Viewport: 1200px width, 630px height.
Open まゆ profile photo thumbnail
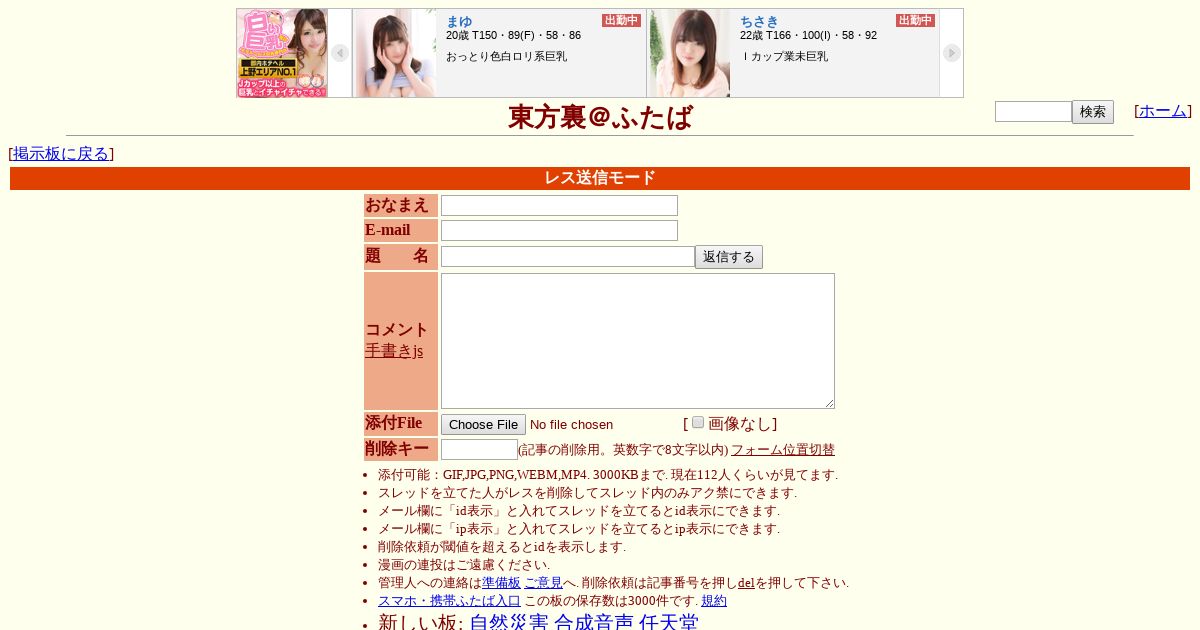(395, 53)
